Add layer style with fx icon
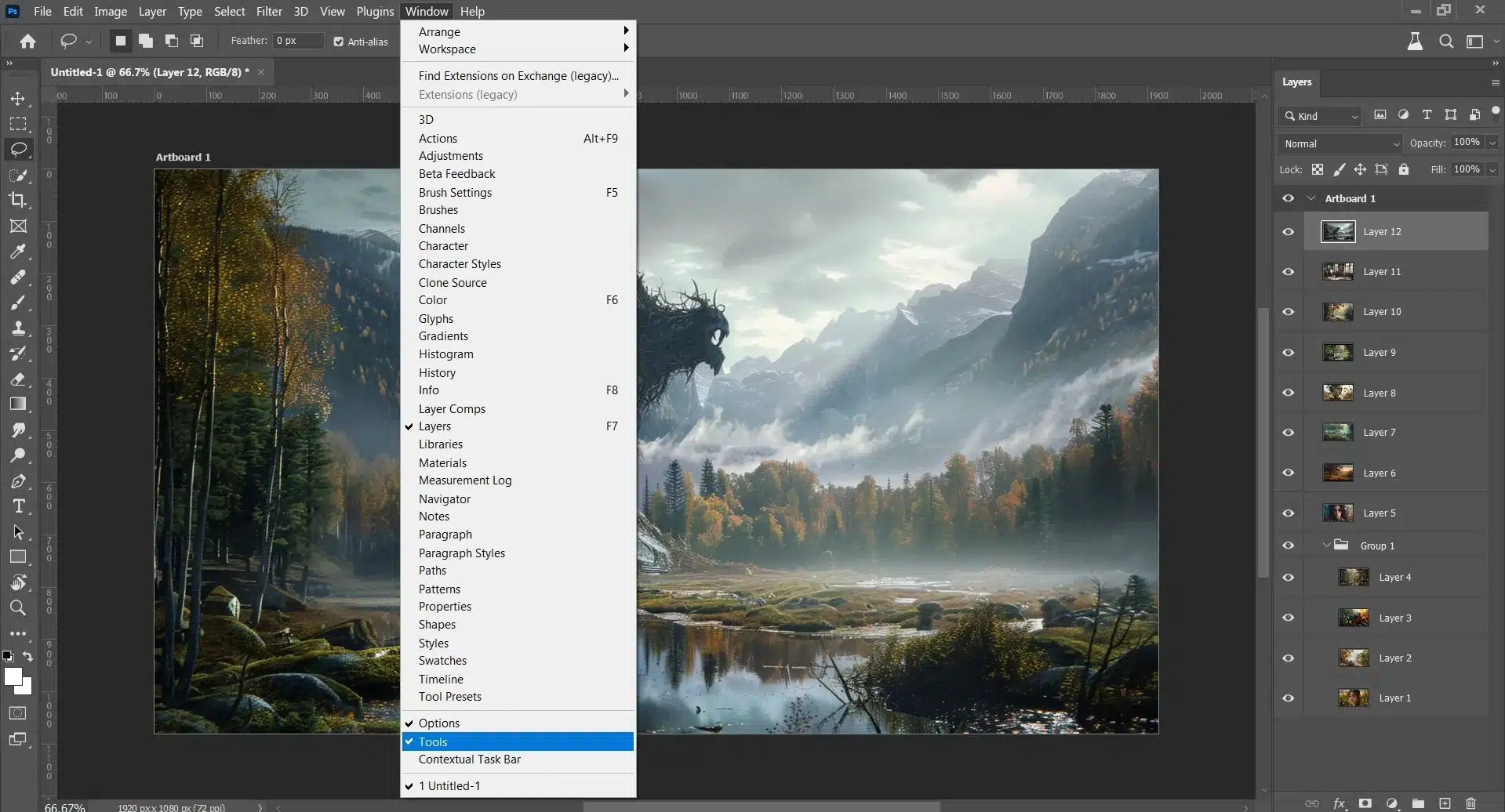 tap(1340, 803)
